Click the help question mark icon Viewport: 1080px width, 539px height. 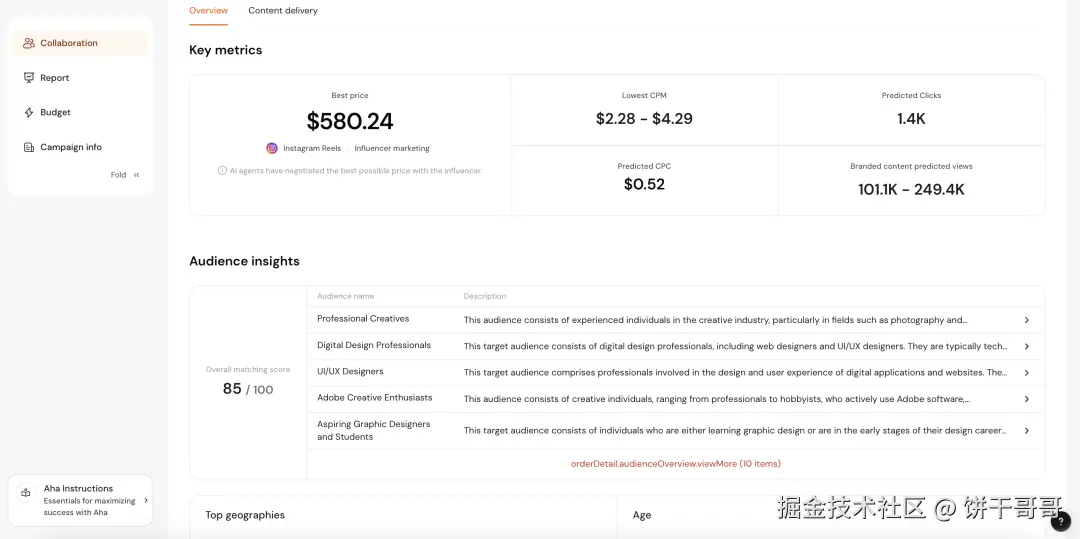point(1060,521)
